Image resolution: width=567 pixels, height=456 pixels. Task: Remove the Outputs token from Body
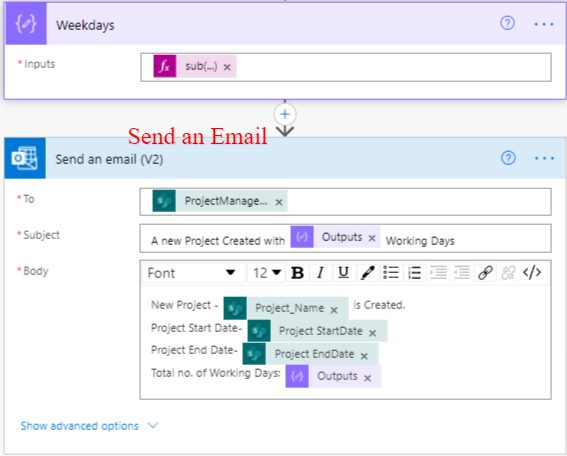[x=367, y=378]
